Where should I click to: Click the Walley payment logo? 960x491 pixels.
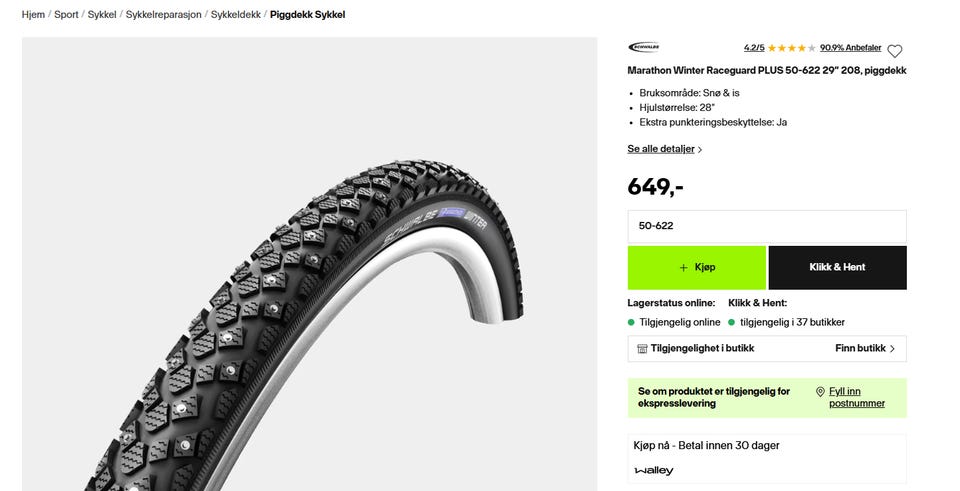click(x=654, y=470)
